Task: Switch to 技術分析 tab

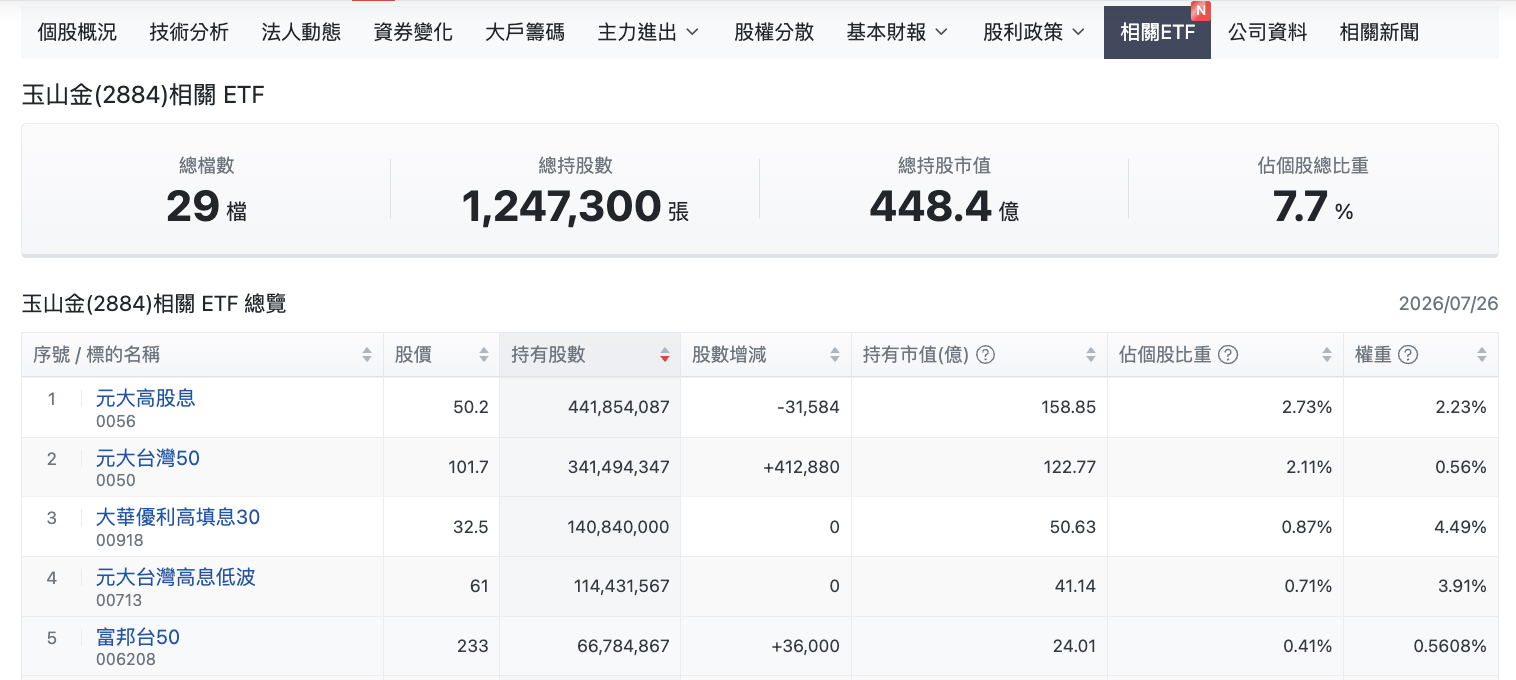Action: click(189, 32)
